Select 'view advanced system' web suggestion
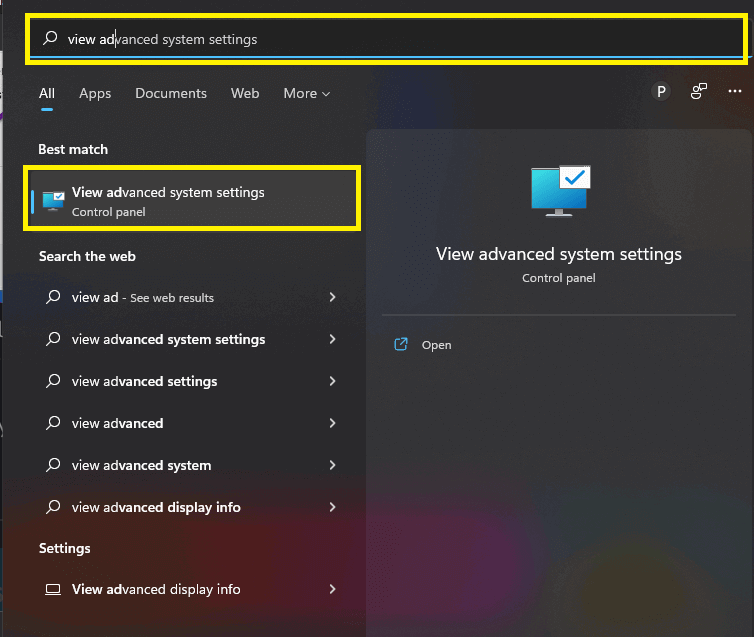 [141, 466]
